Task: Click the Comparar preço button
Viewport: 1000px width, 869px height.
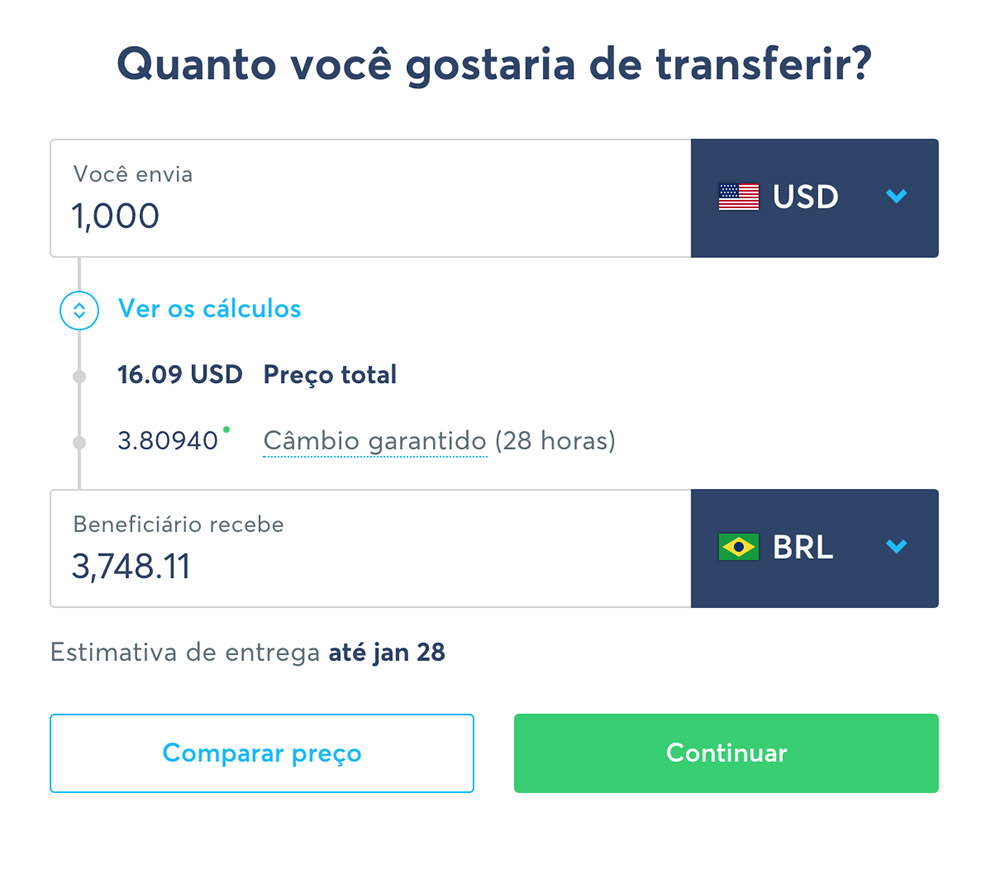Action: [261, 753]
